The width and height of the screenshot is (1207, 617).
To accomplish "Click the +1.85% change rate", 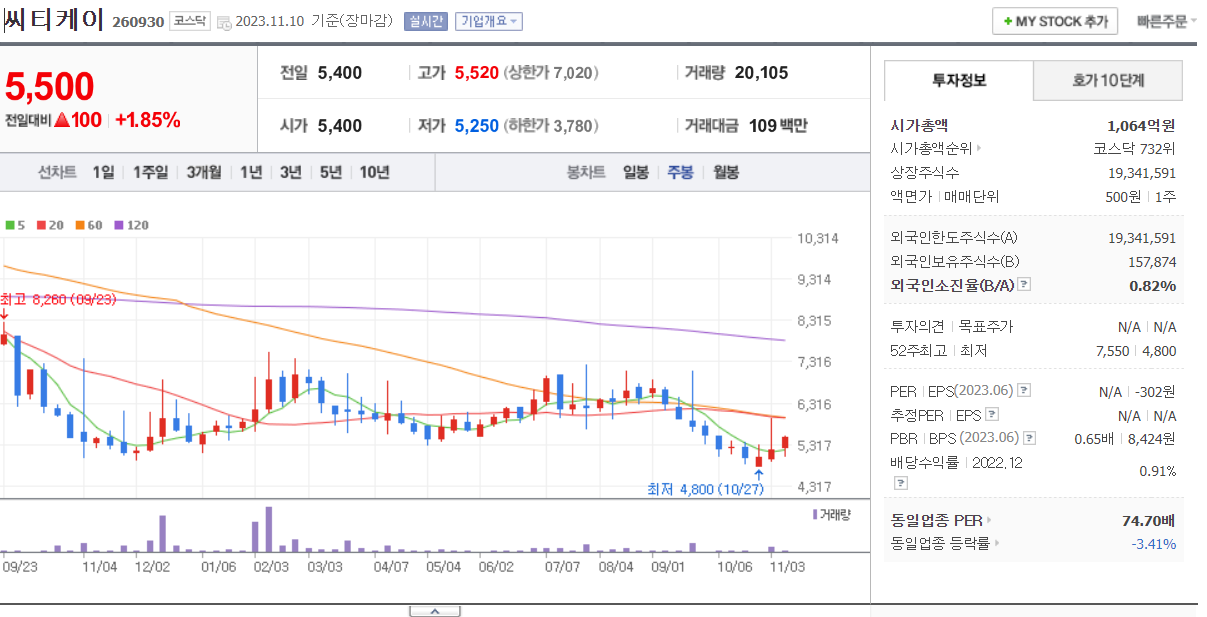I will [148, 121].
